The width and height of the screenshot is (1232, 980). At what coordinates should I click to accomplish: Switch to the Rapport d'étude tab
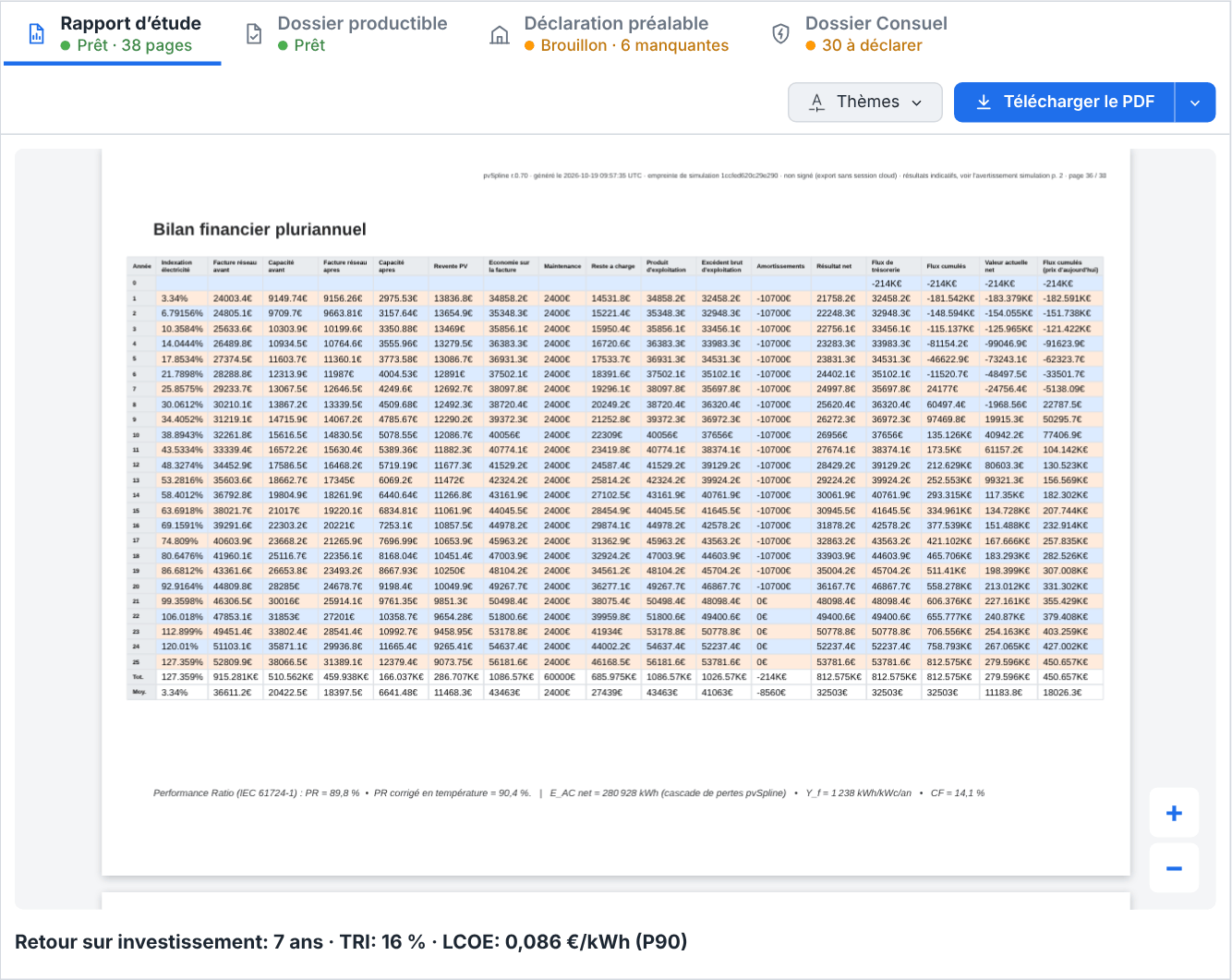pos(113,34)
